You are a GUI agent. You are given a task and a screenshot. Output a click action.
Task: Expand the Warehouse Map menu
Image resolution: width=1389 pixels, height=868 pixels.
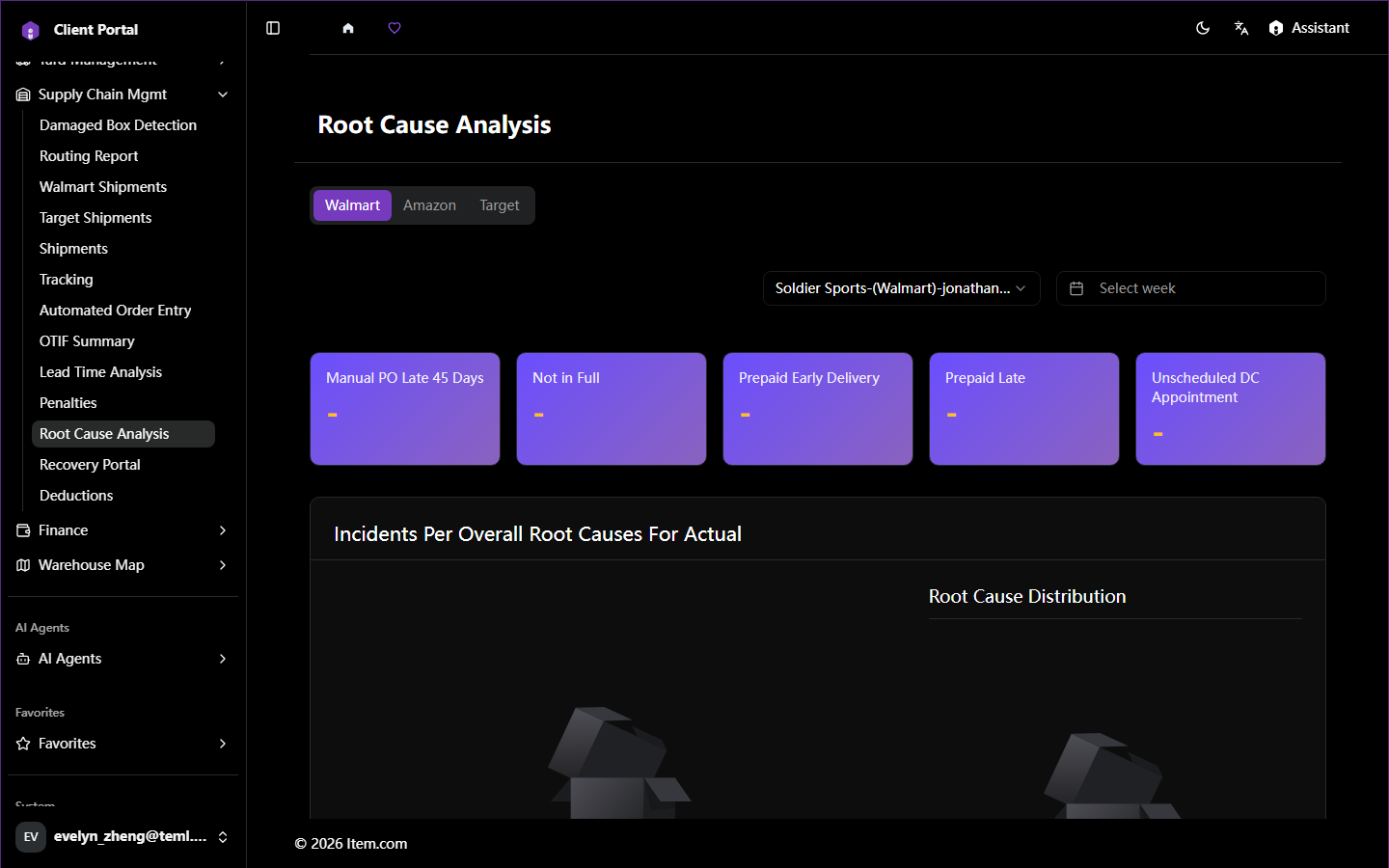coord(123,565)
